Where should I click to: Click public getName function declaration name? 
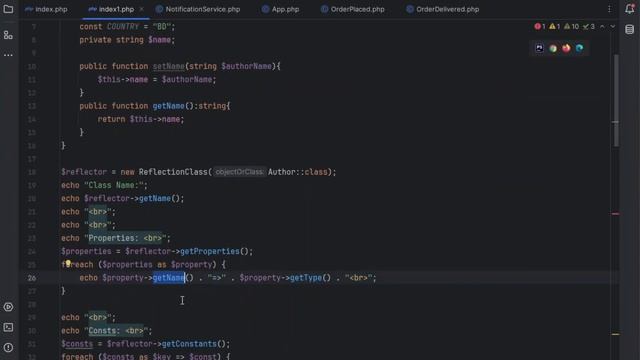[169, 106]
